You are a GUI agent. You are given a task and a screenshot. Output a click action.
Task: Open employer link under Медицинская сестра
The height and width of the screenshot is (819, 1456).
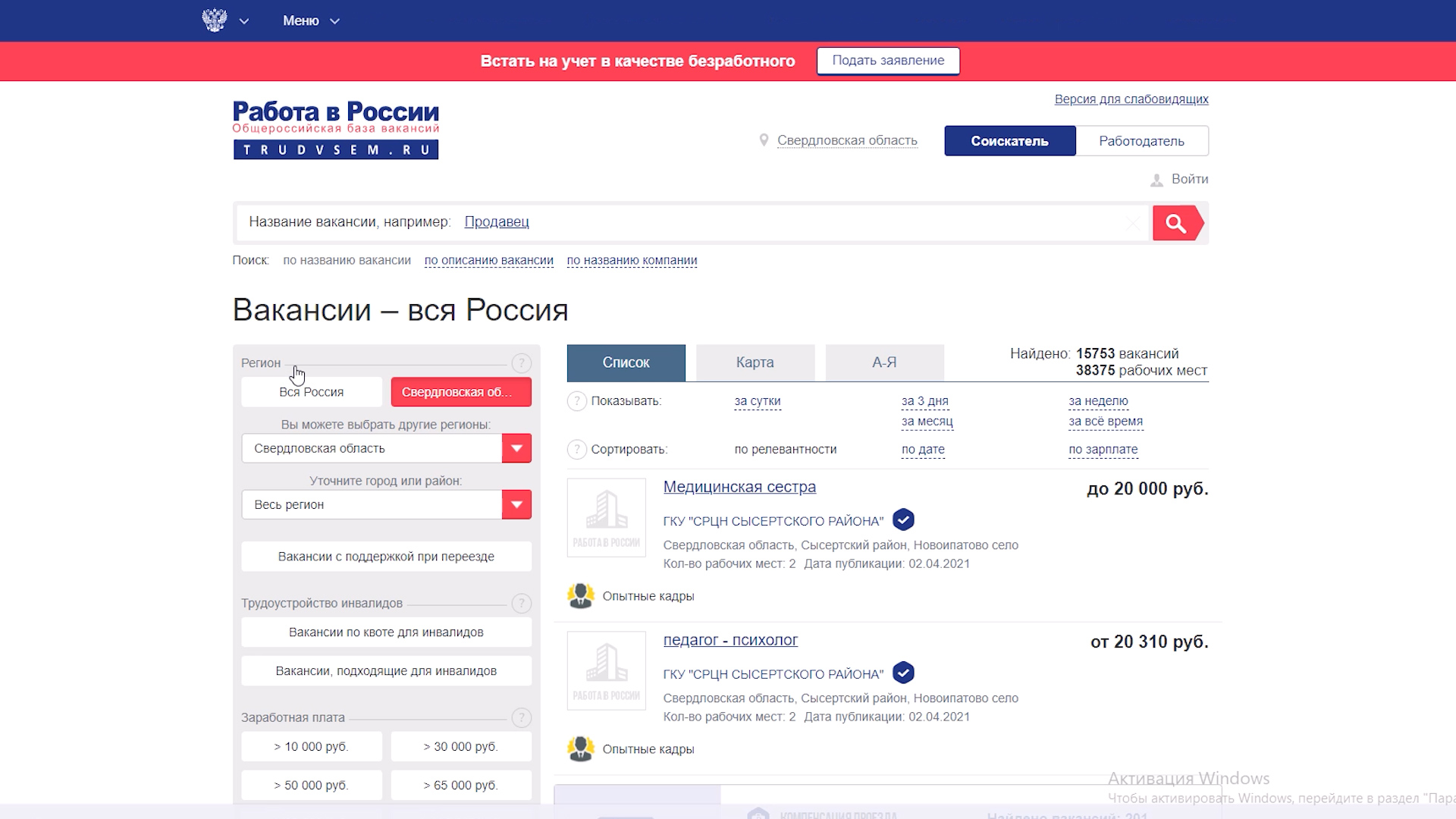coord(773,521)
